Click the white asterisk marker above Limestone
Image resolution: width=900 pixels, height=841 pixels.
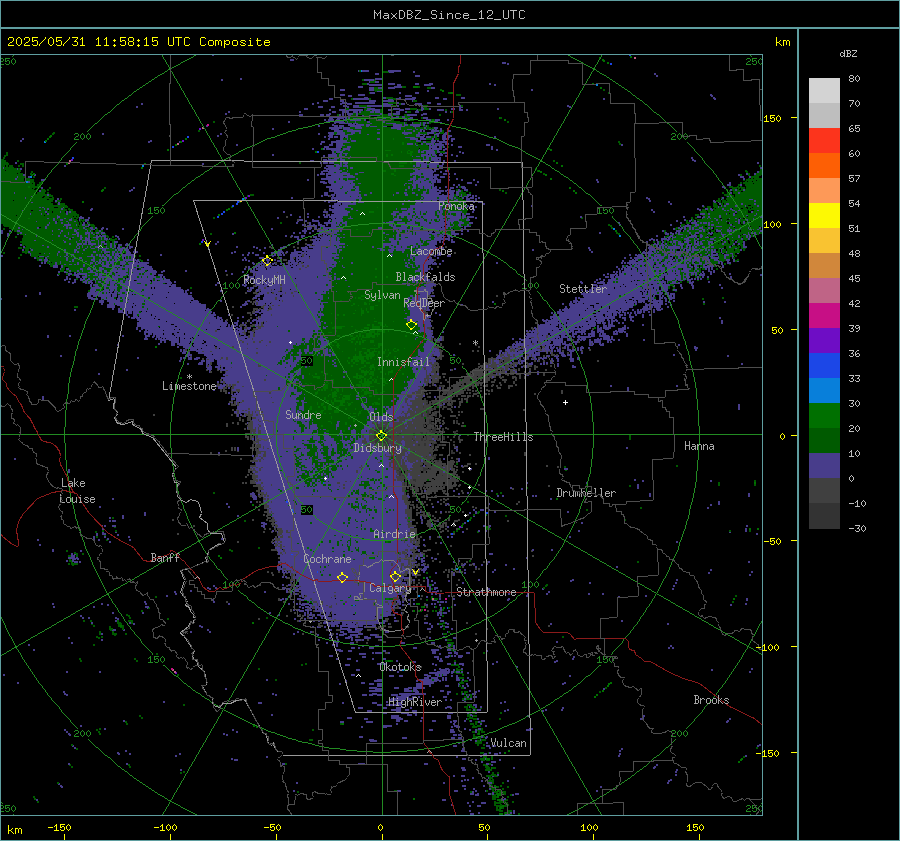coord(189,377)
